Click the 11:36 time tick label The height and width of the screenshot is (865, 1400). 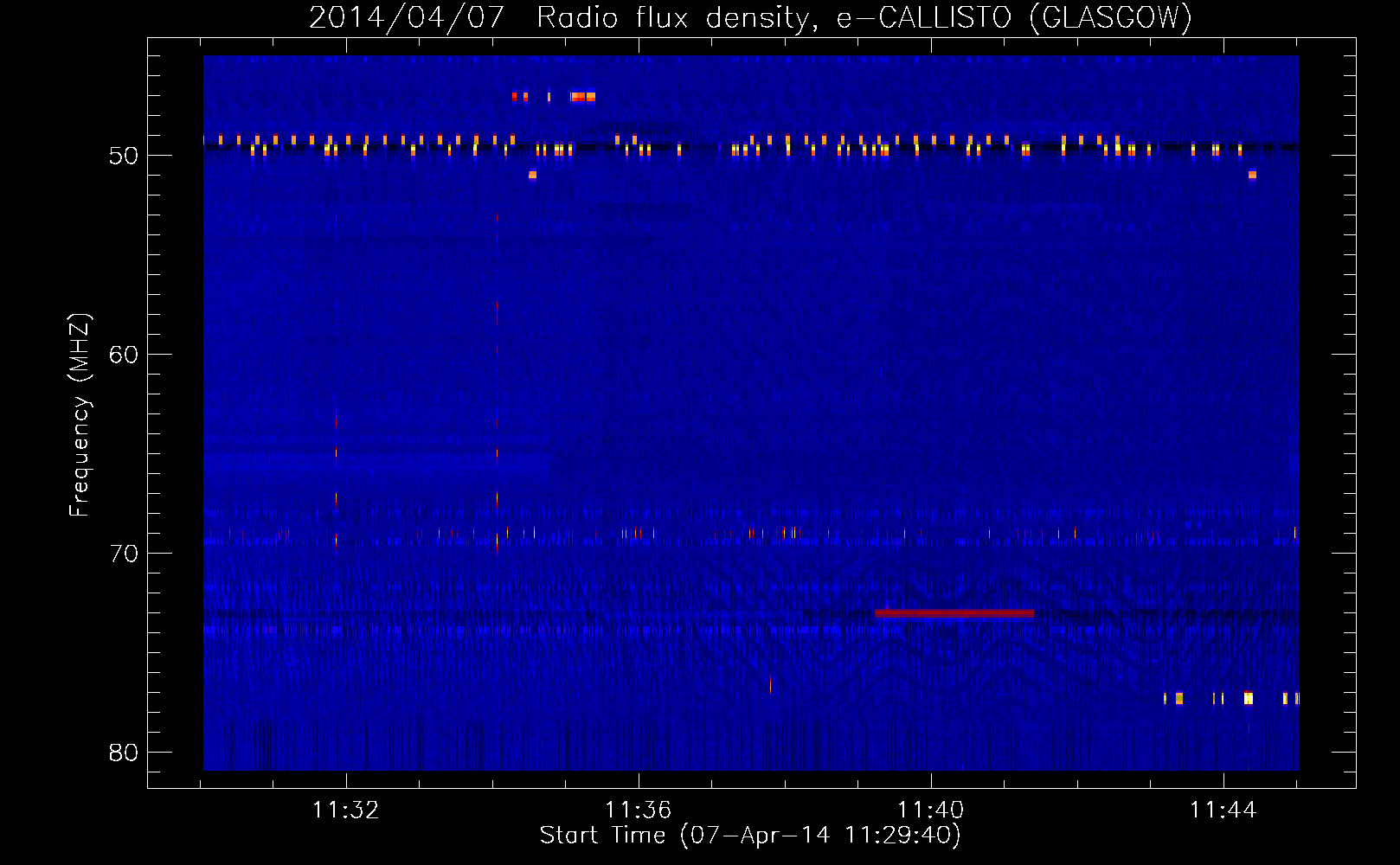(638, 811)
